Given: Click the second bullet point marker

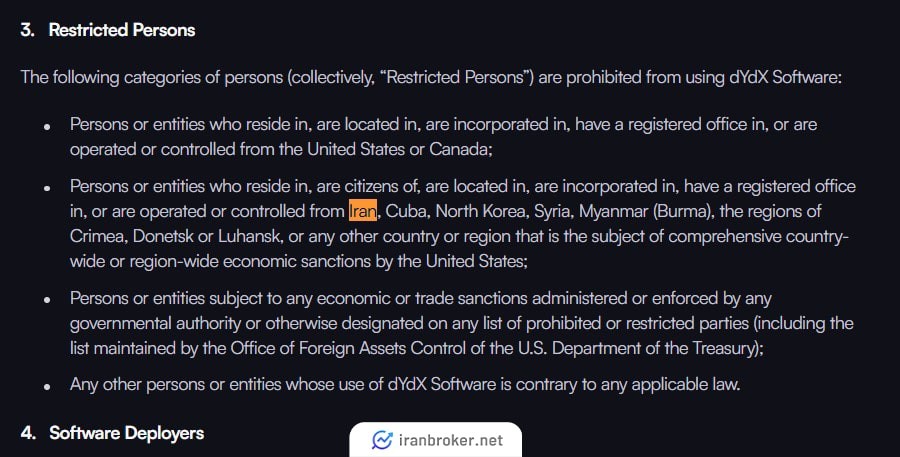Looking at the screenshot, I should point(47,188).
